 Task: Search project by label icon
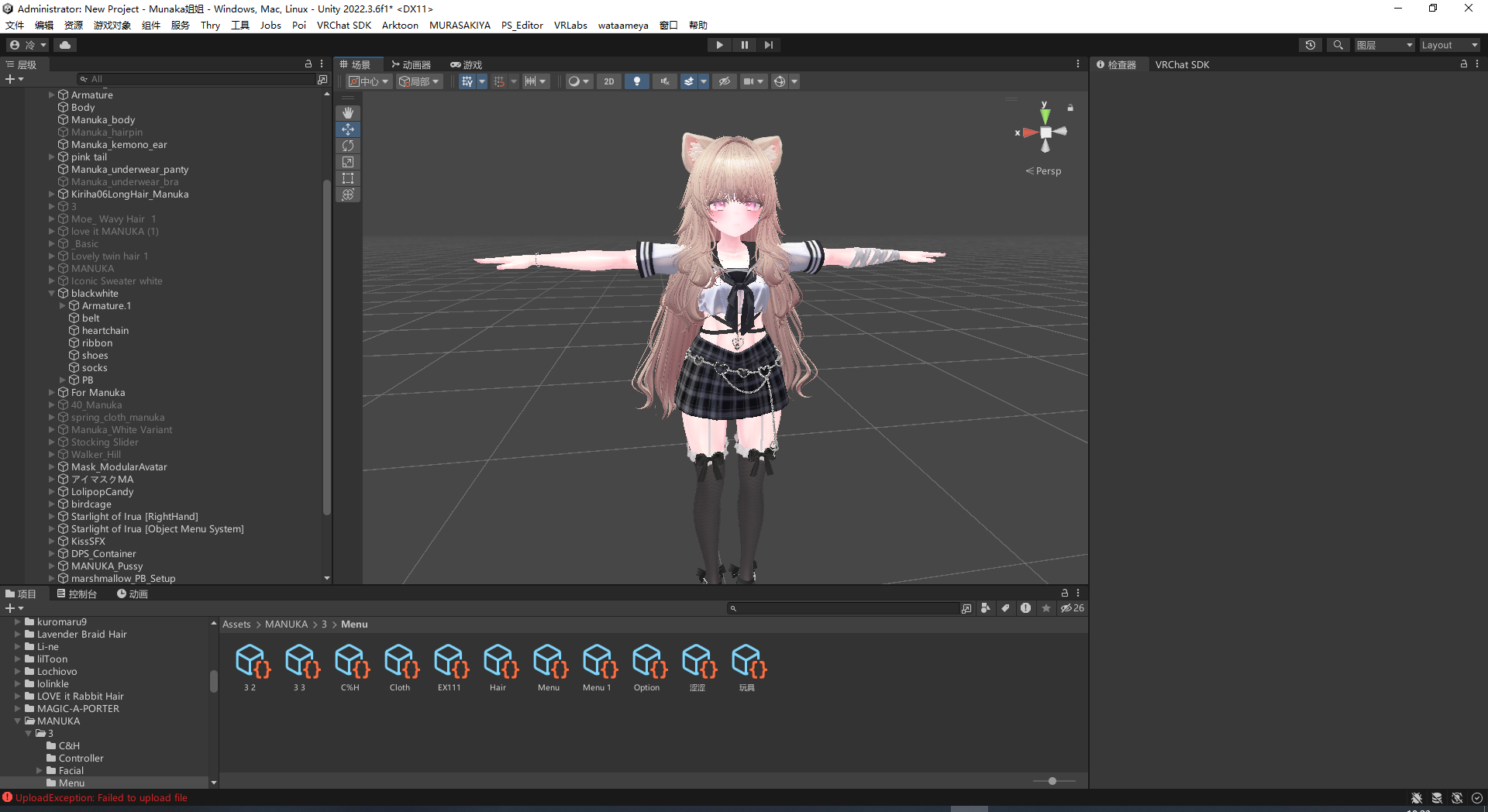pyautogui.click(x=1005, y=608)
